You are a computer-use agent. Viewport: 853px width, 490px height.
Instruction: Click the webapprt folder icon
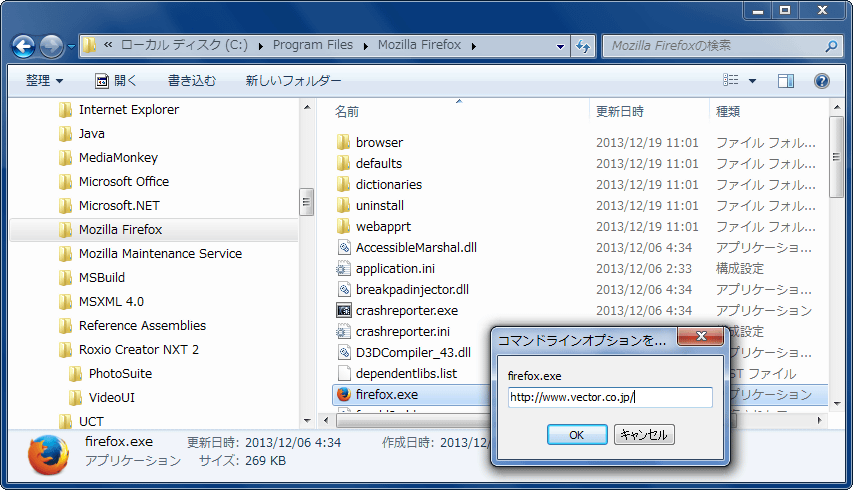click(343, 226)
